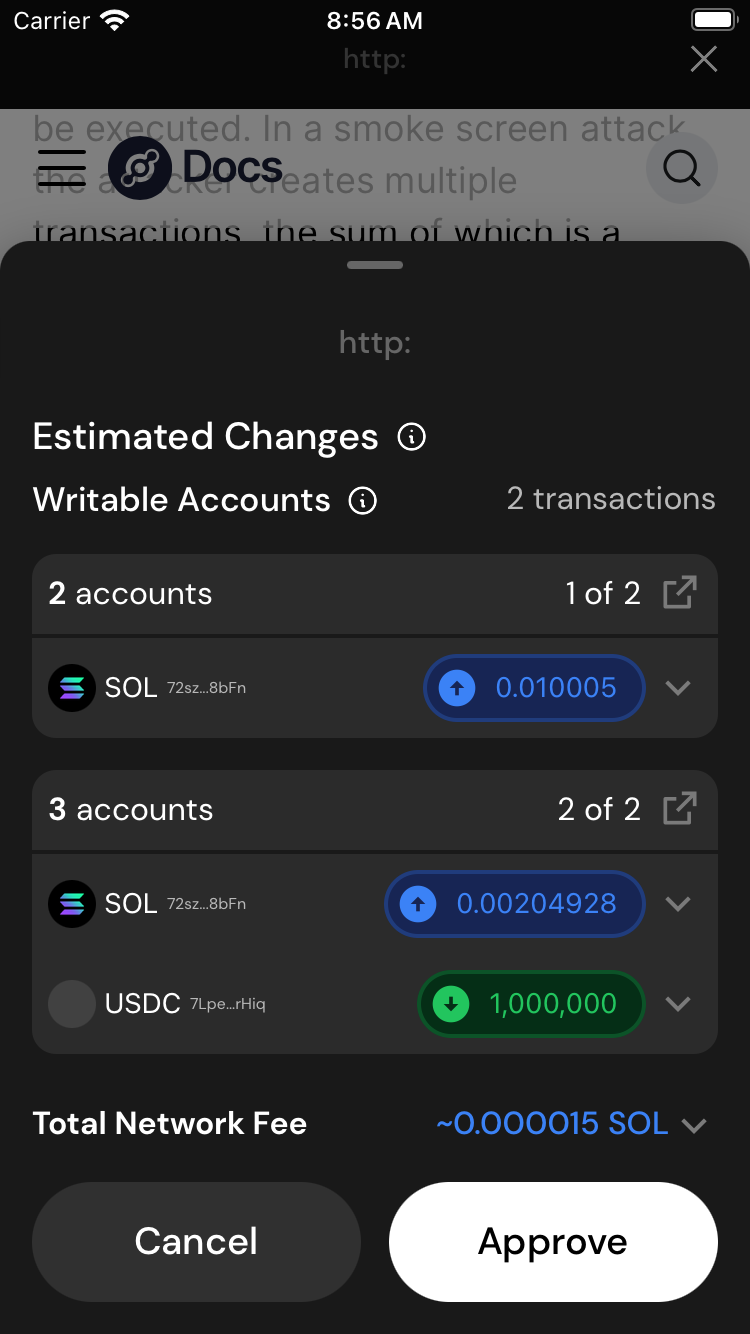Expand the USDC 1,000,000 account row
This screenshot has width=750, height=1334.
pyautogui.click(x=678, y=1004)
